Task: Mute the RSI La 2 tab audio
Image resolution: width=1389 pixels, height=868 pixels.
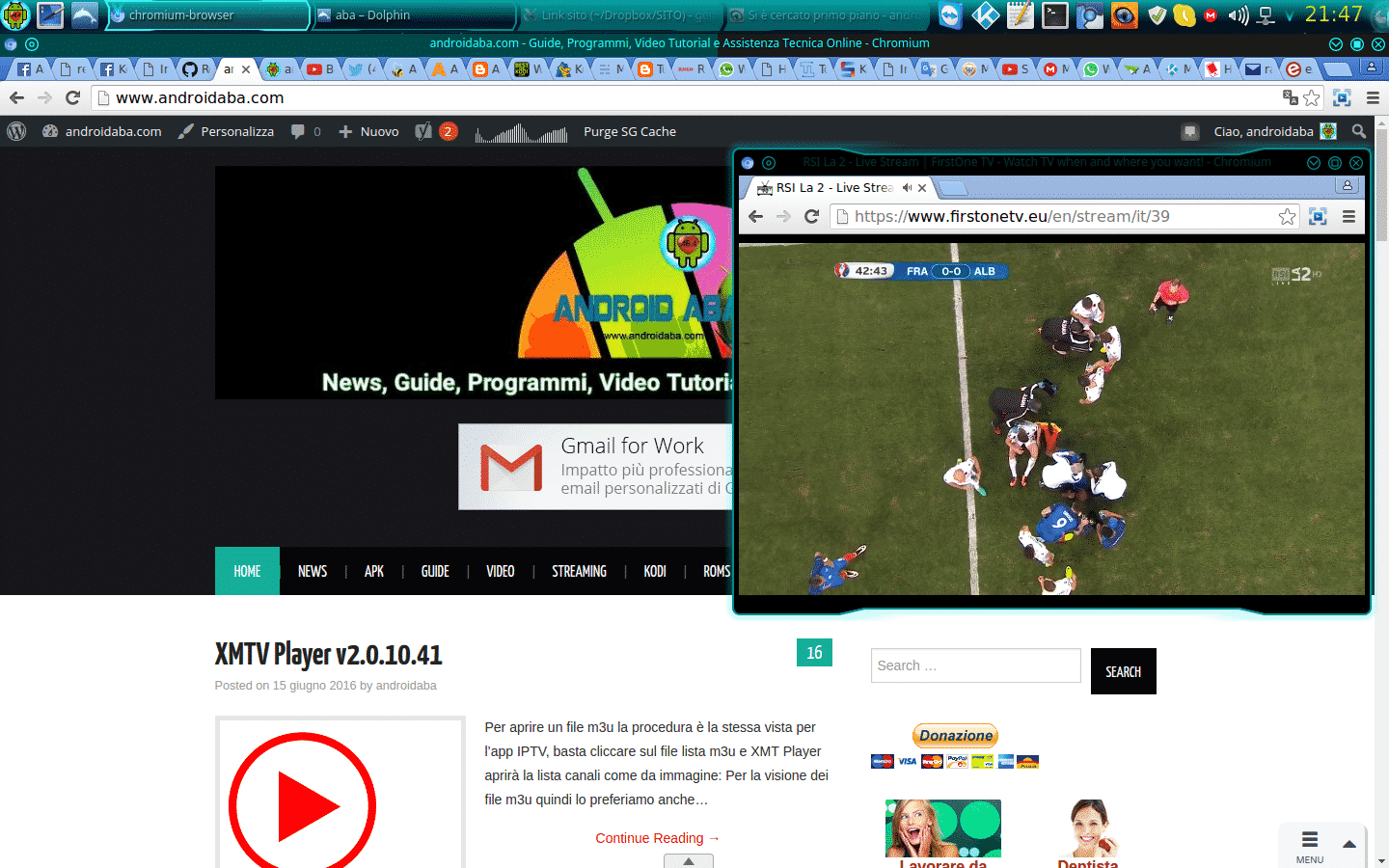Action: point(907,188)
